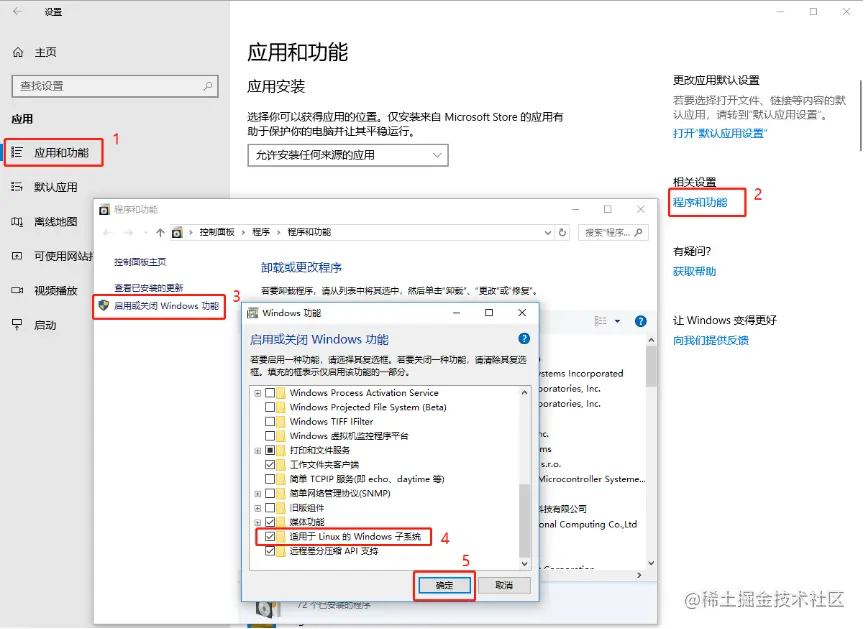Toggle 旧版组件 checkbox

[270, 507]
